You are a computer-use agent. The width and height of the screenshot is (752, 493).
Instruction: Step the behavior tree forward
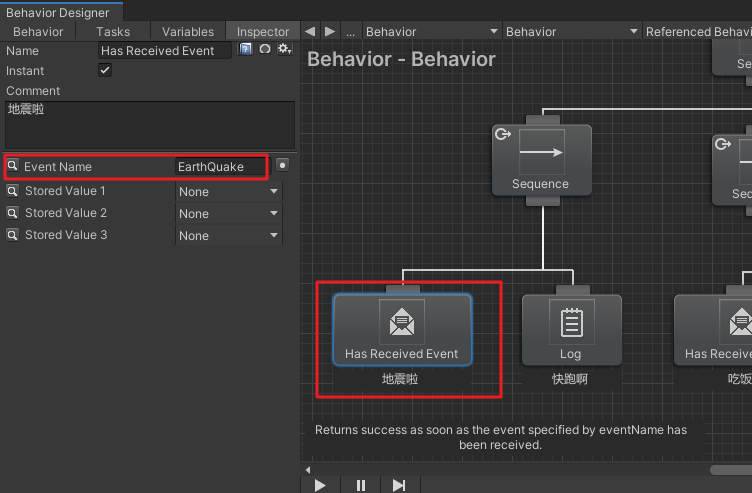tap(399, 485)
